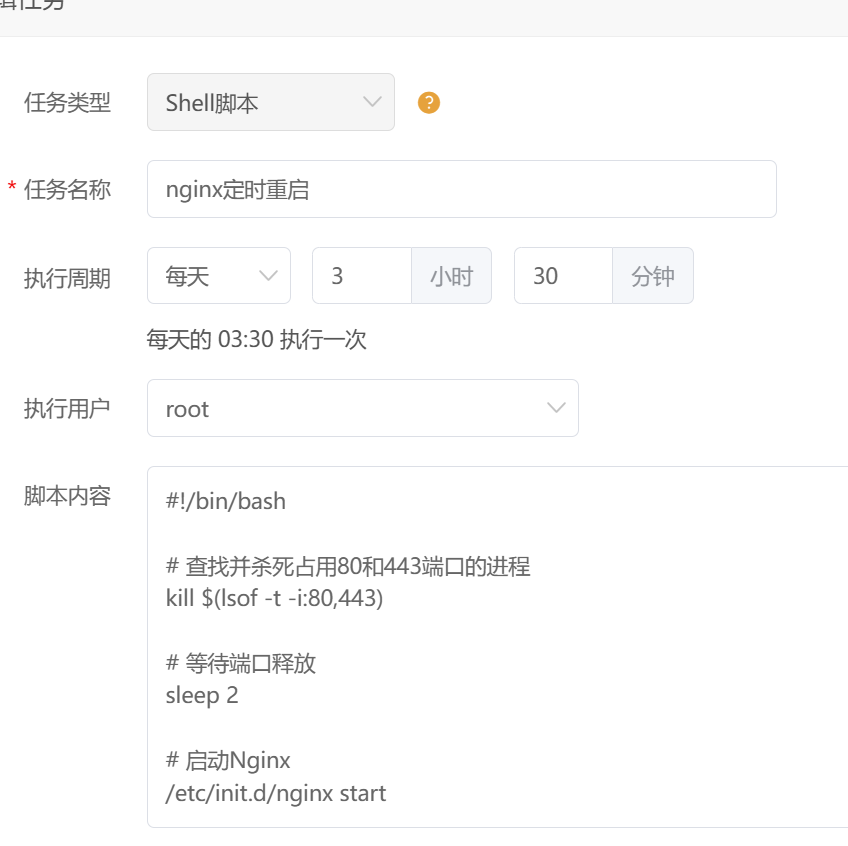The width and height of the screenshot is (848, 846).
Task: Click the orange help question mark icon
Action: [x=429, y=103]
